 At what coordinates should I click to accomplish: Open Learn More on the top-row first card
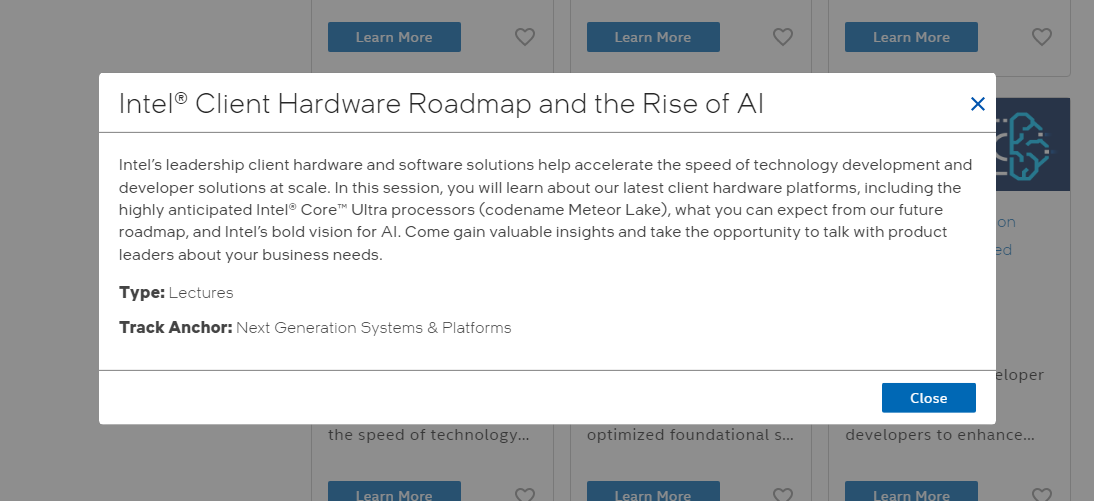click(394, 37)
